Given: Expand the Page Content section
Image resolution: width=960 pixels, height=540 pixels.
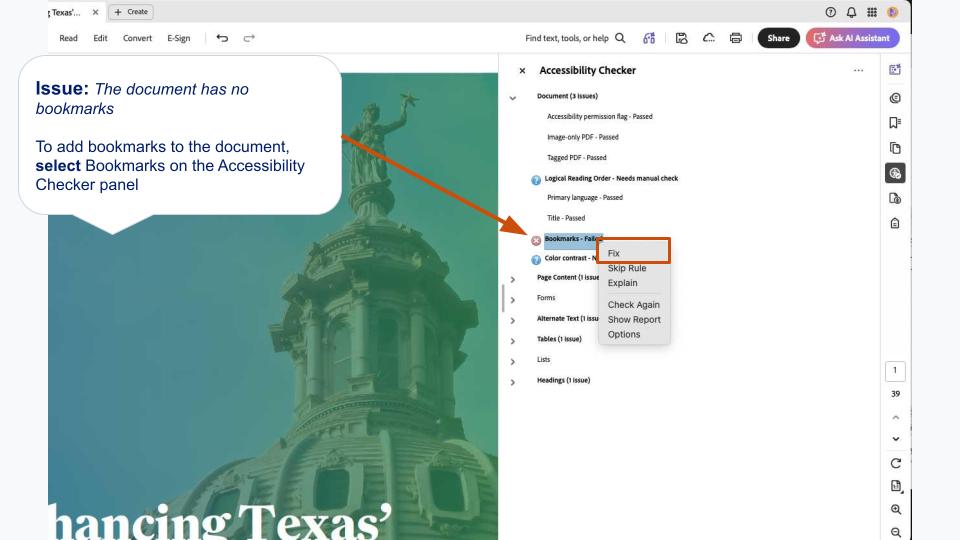Looking at the screenshot, I should tap(513, 279).
